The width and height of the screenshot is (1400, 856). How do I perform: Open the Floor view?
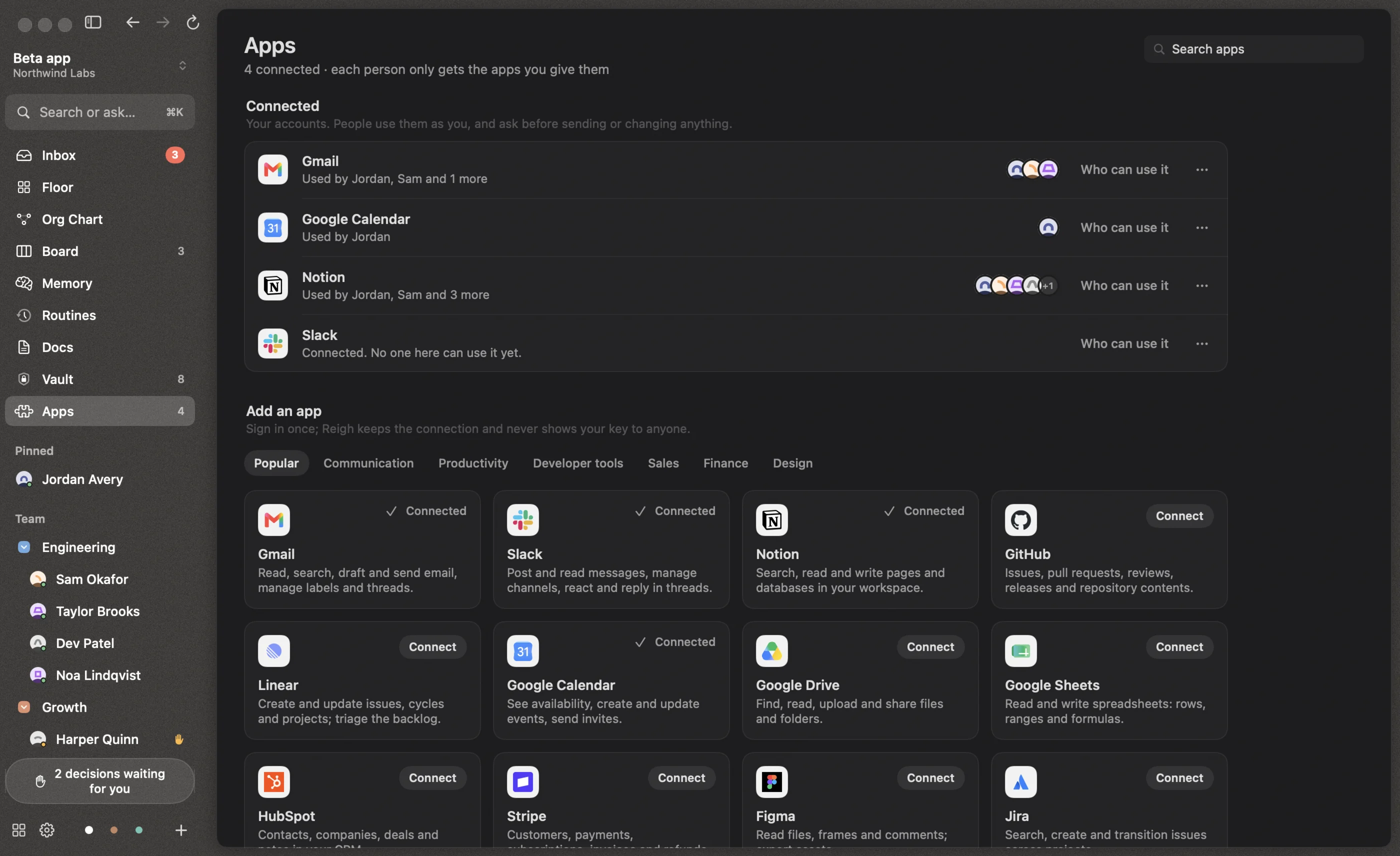click(100, 187)
